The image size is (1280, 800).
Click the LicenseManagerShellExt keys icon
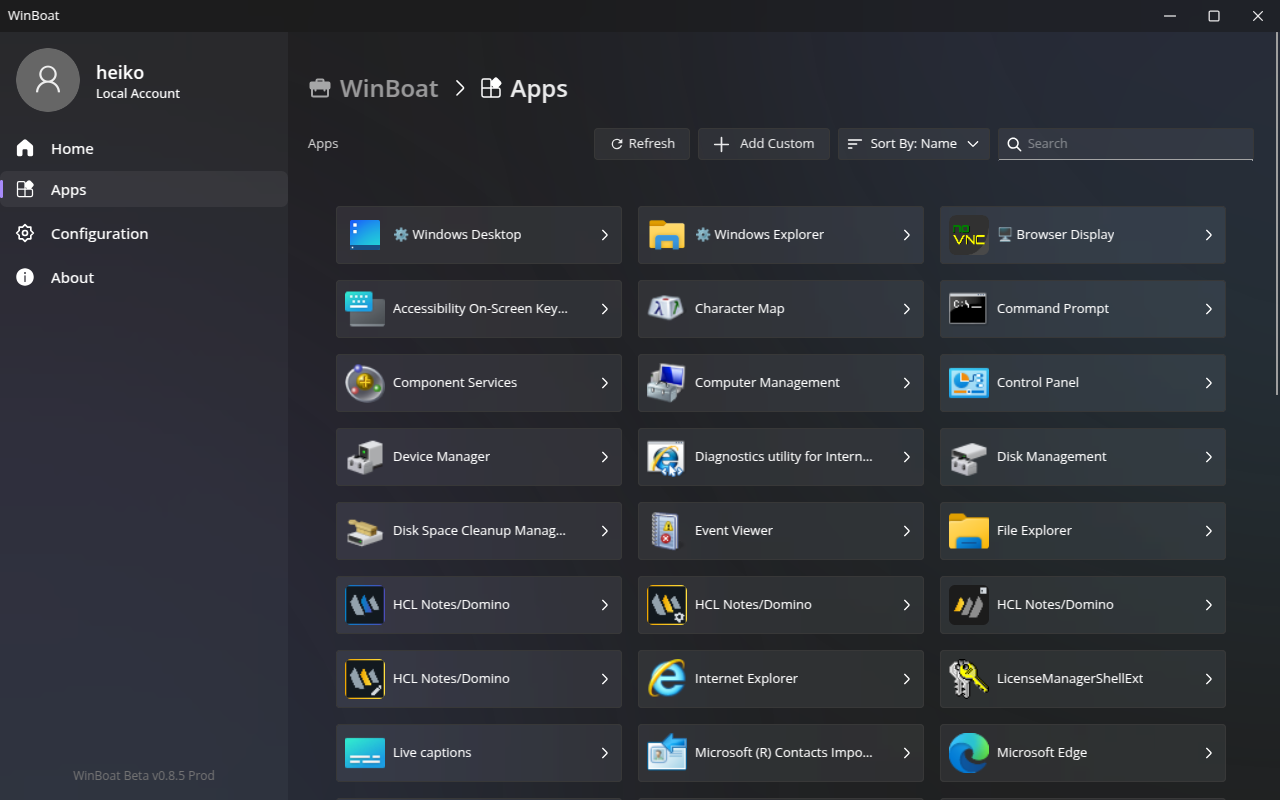click(x=969, y=679)
